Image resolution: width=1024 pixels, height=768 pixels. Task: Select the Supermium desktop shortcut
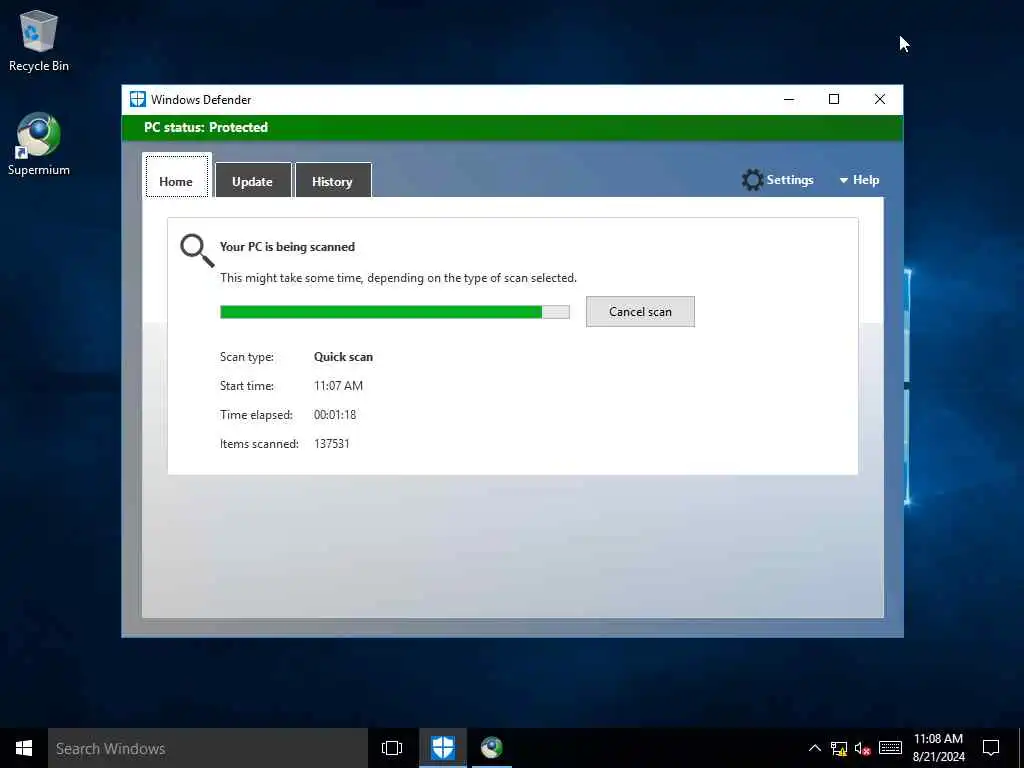click(39, 144)
